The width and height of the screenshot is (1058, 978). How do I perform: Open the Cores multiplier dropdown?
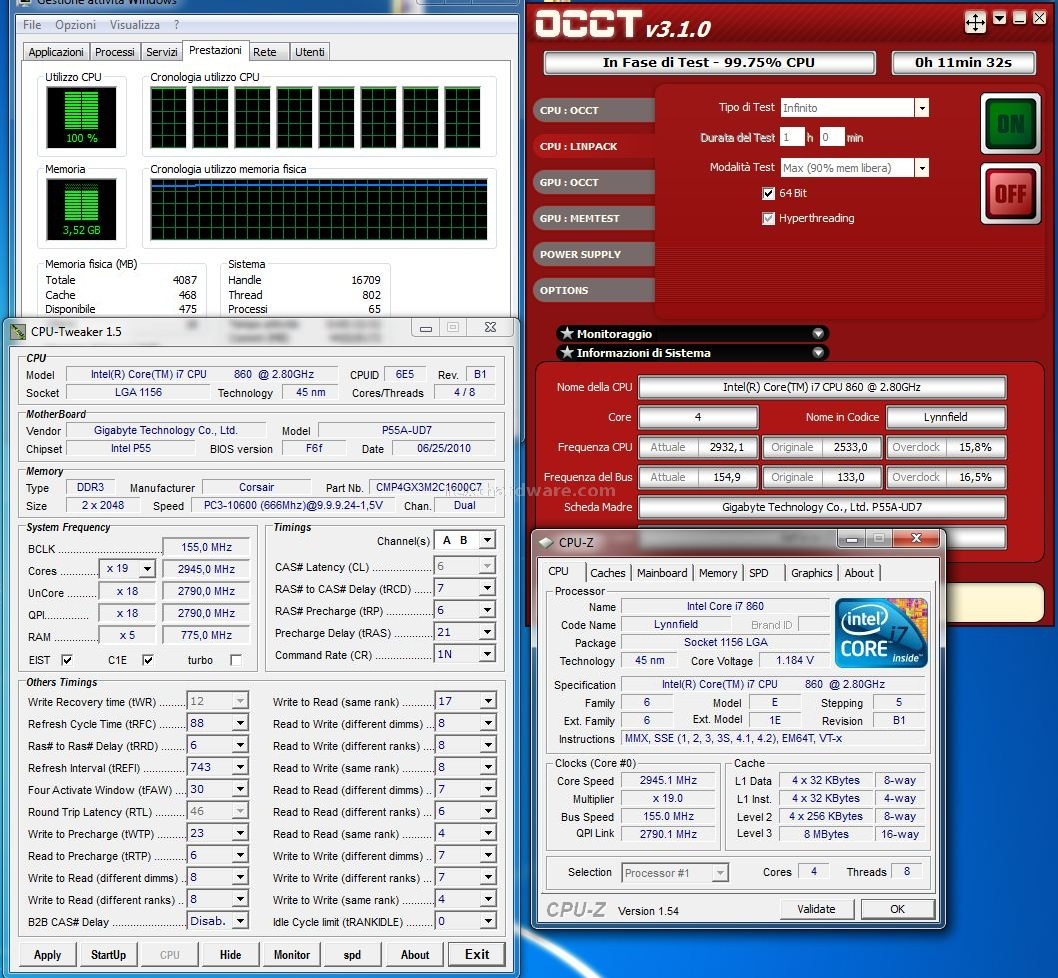(x=147, y=569)
